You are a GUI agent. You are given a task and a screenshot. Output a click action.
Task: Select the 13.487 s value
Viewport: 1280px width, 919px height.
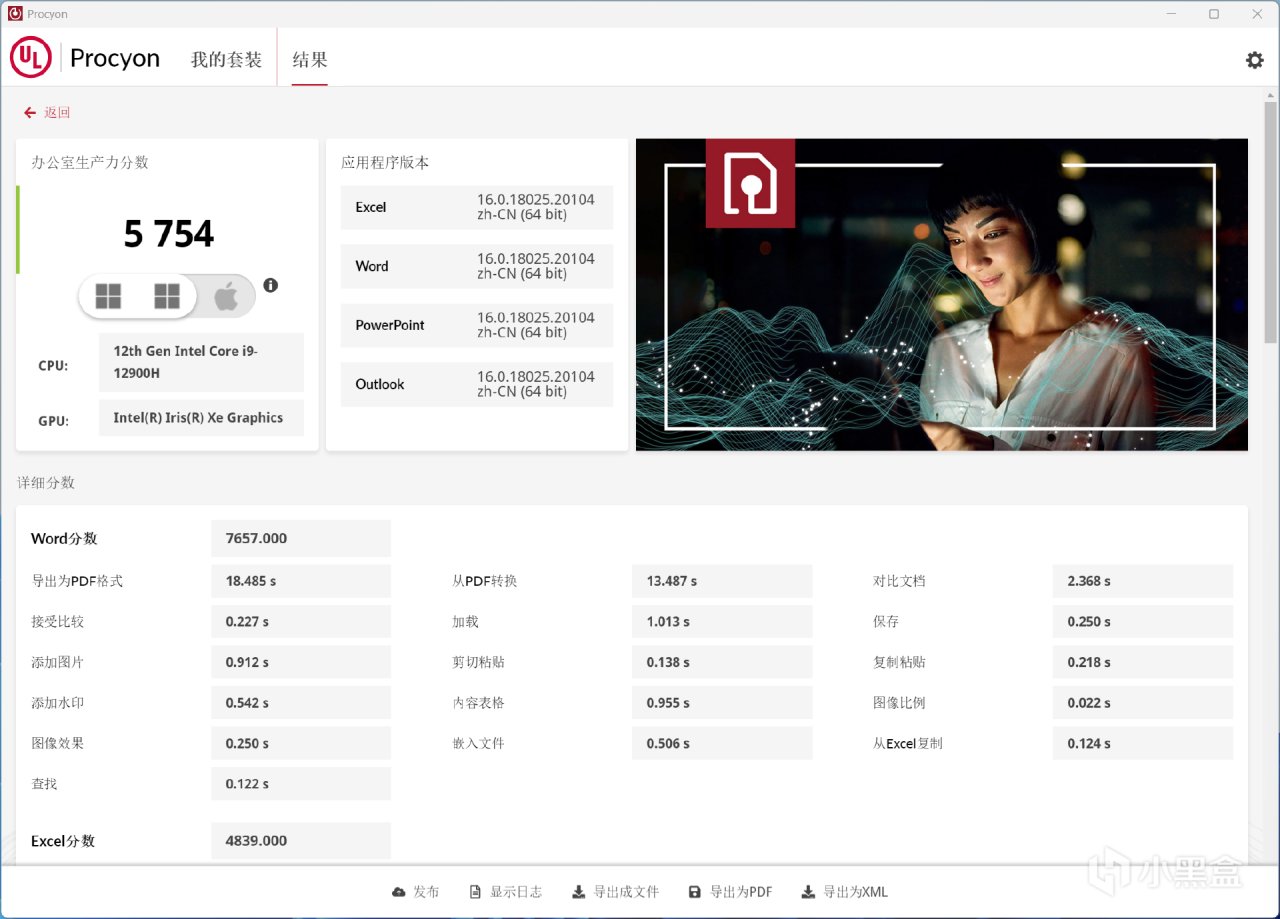click(672, 581)
